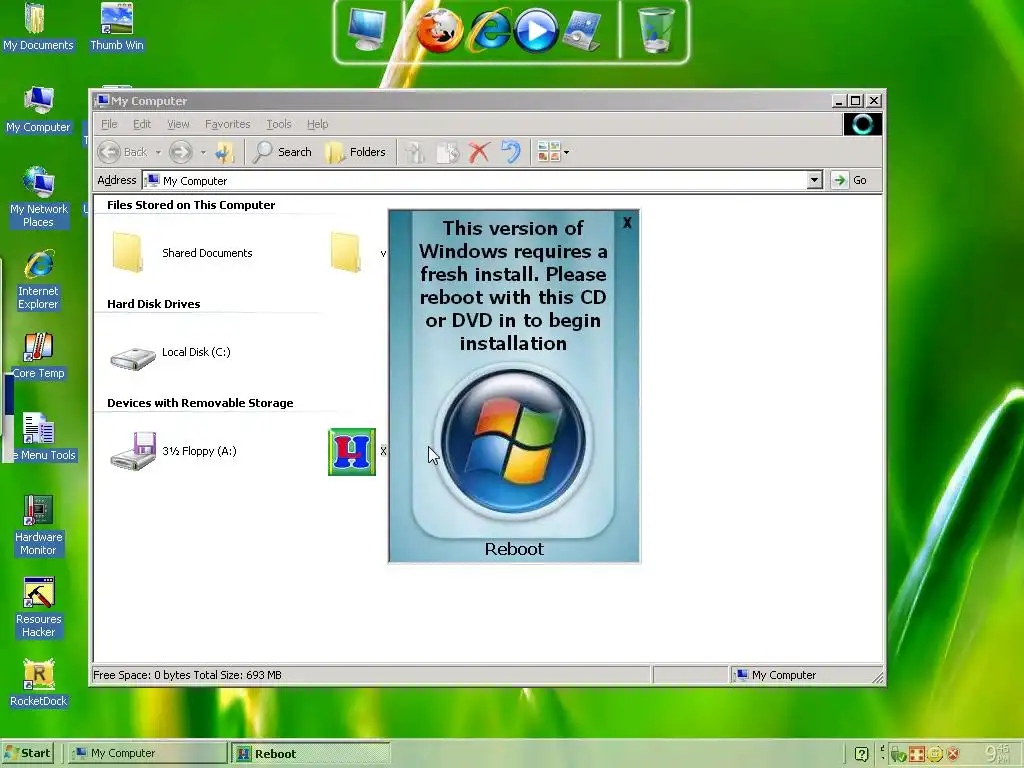Click 'Files Stored on This Computer' heading

(x=191, y=205)
